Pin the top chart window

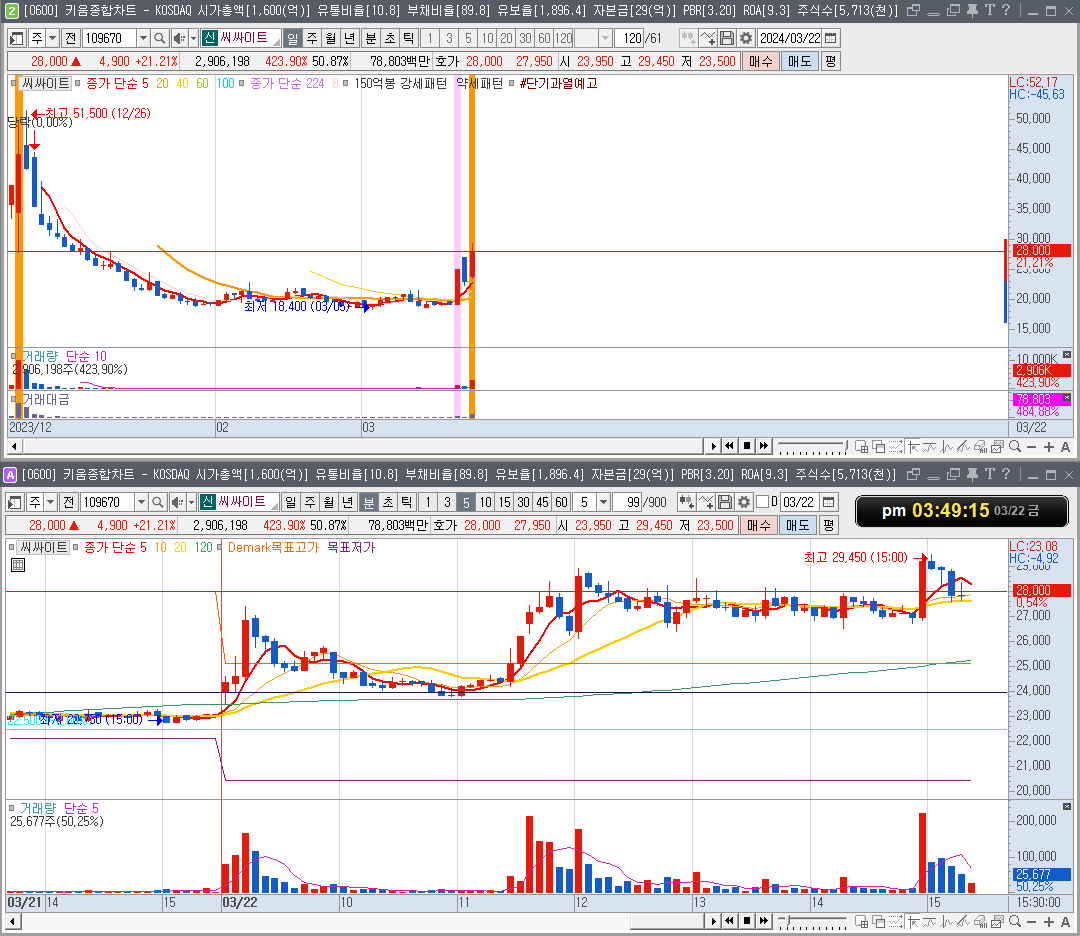pyautogui.click(x=973, y=10)
